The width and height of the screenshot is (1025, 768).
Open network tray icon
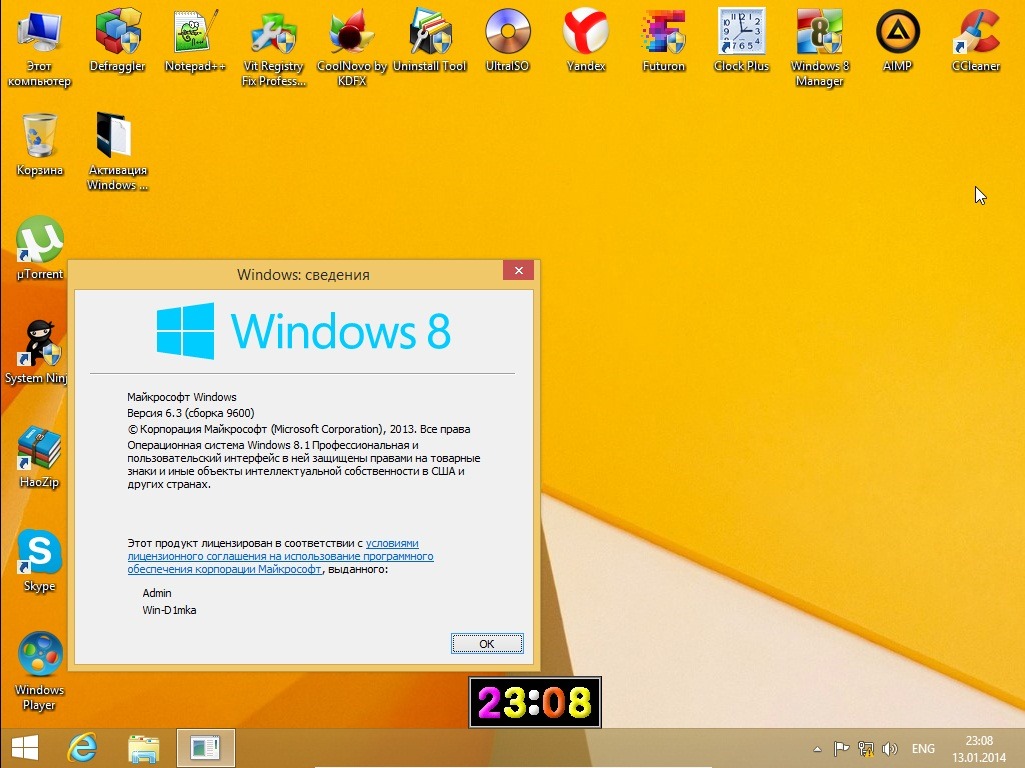pyautogui.click(x=866, y=748)
